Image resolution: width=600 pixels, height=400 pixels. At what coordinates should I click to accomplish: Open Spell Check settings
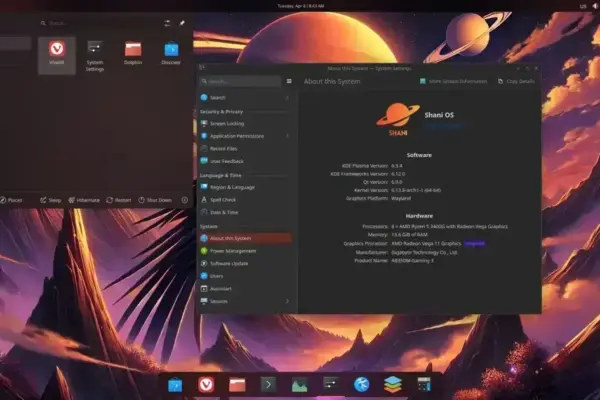coord(245,200)
